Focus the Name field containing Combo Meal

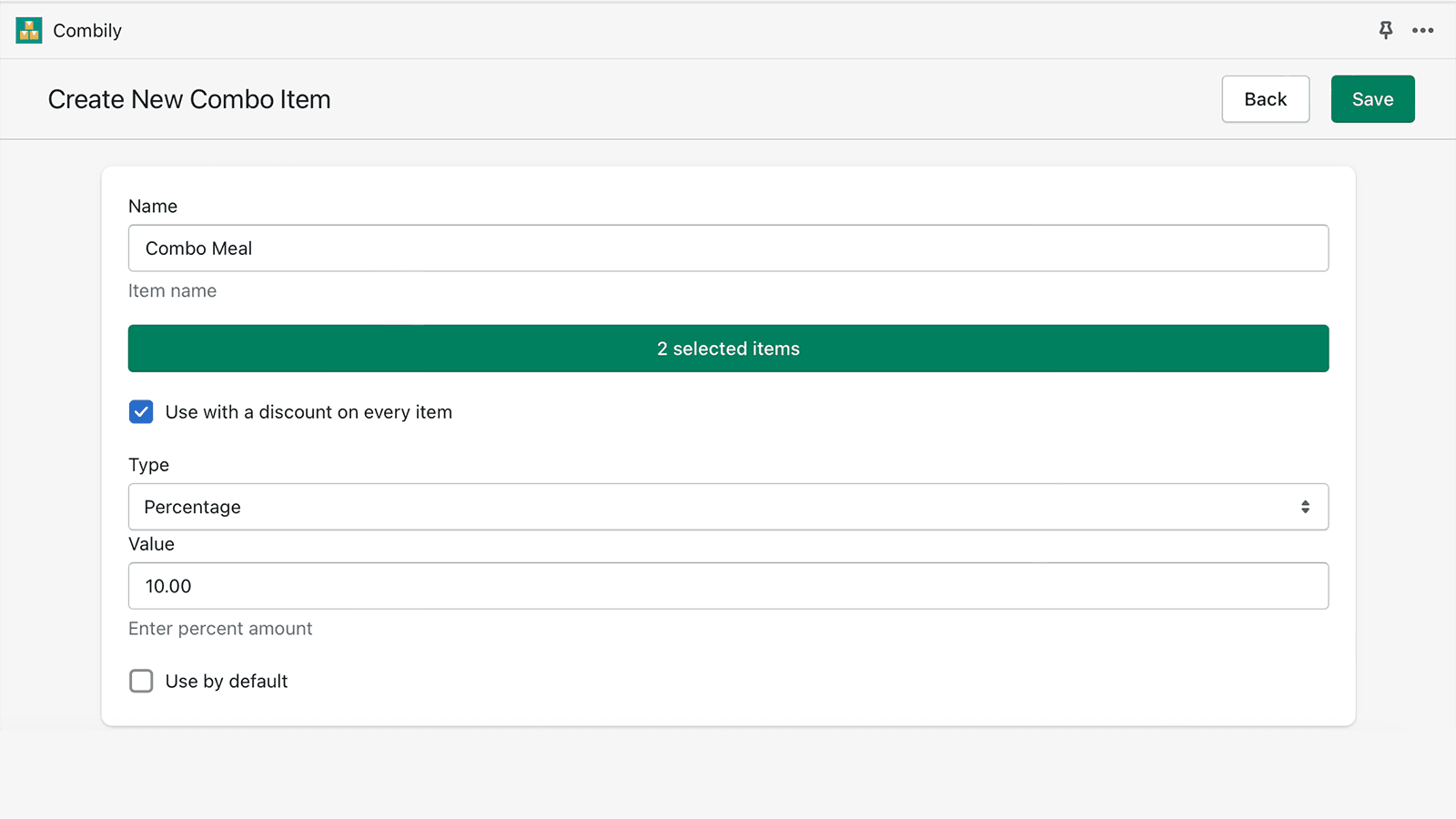pos(728,248)
